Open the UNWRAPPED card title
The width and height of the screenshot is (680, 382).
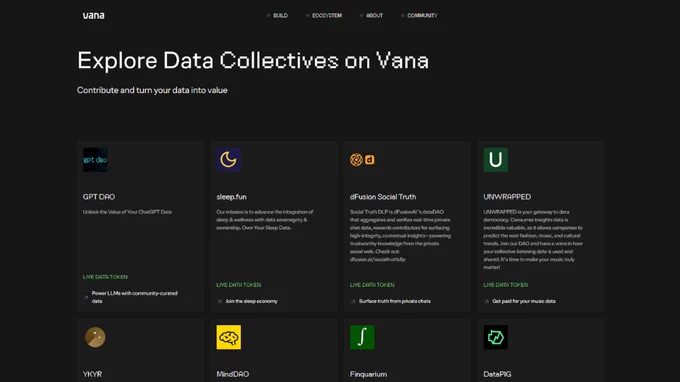507,197
